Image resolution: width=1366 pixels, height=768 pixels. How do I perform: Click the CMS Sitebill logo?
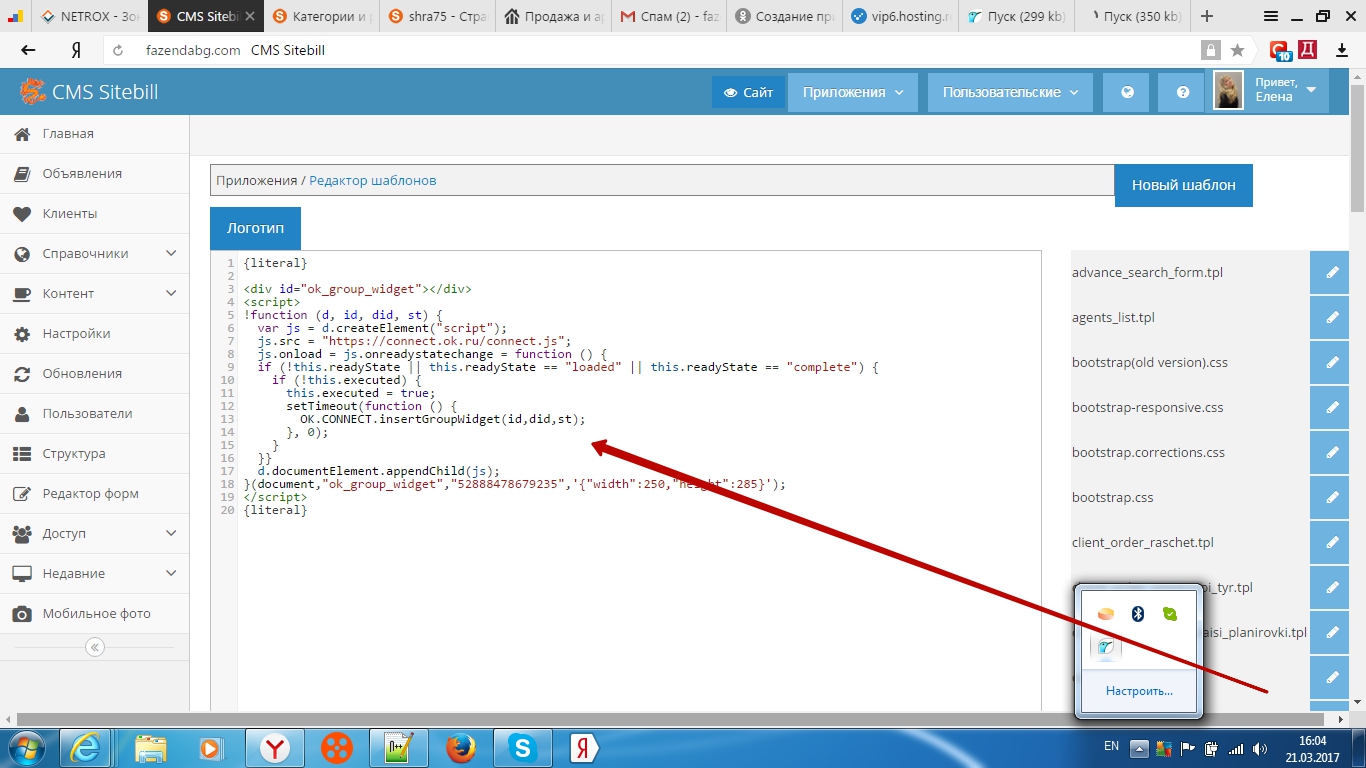(89, 93)
